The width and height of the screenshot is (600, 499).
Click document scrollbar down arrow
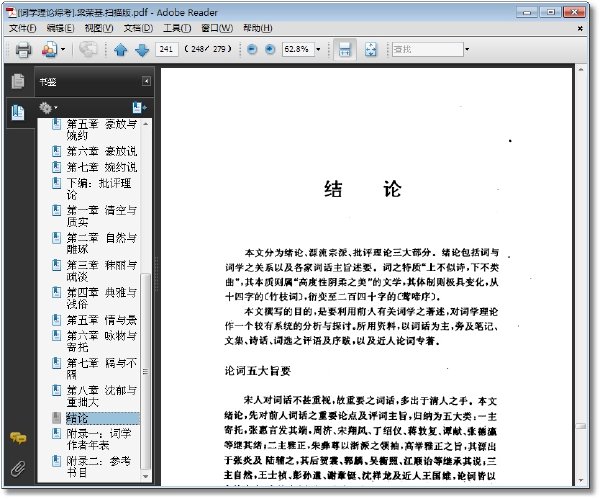click(x=581, y=480)
